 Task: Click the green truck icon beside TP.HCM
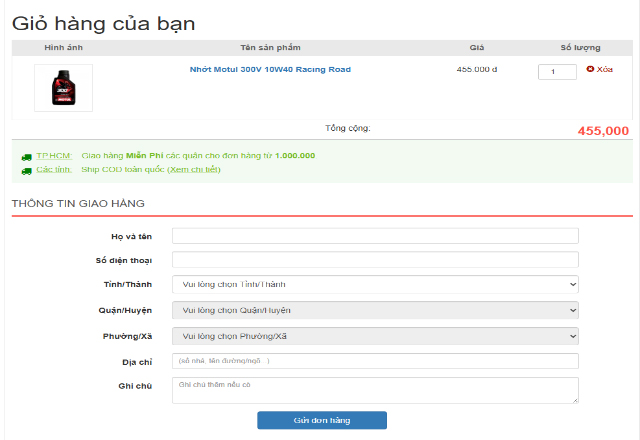[26, 156]
